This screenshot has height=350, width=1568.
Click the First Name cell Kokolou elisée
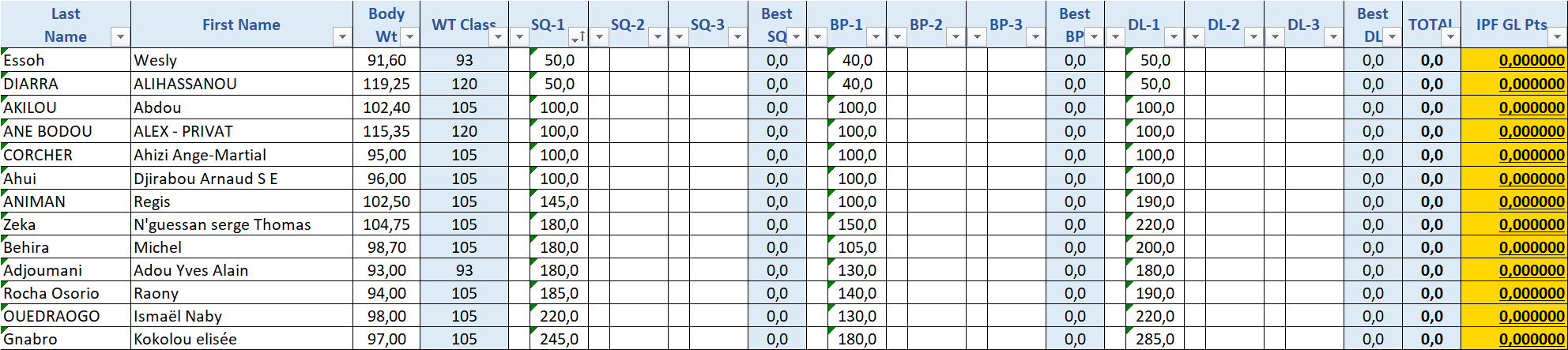point(243,339)
